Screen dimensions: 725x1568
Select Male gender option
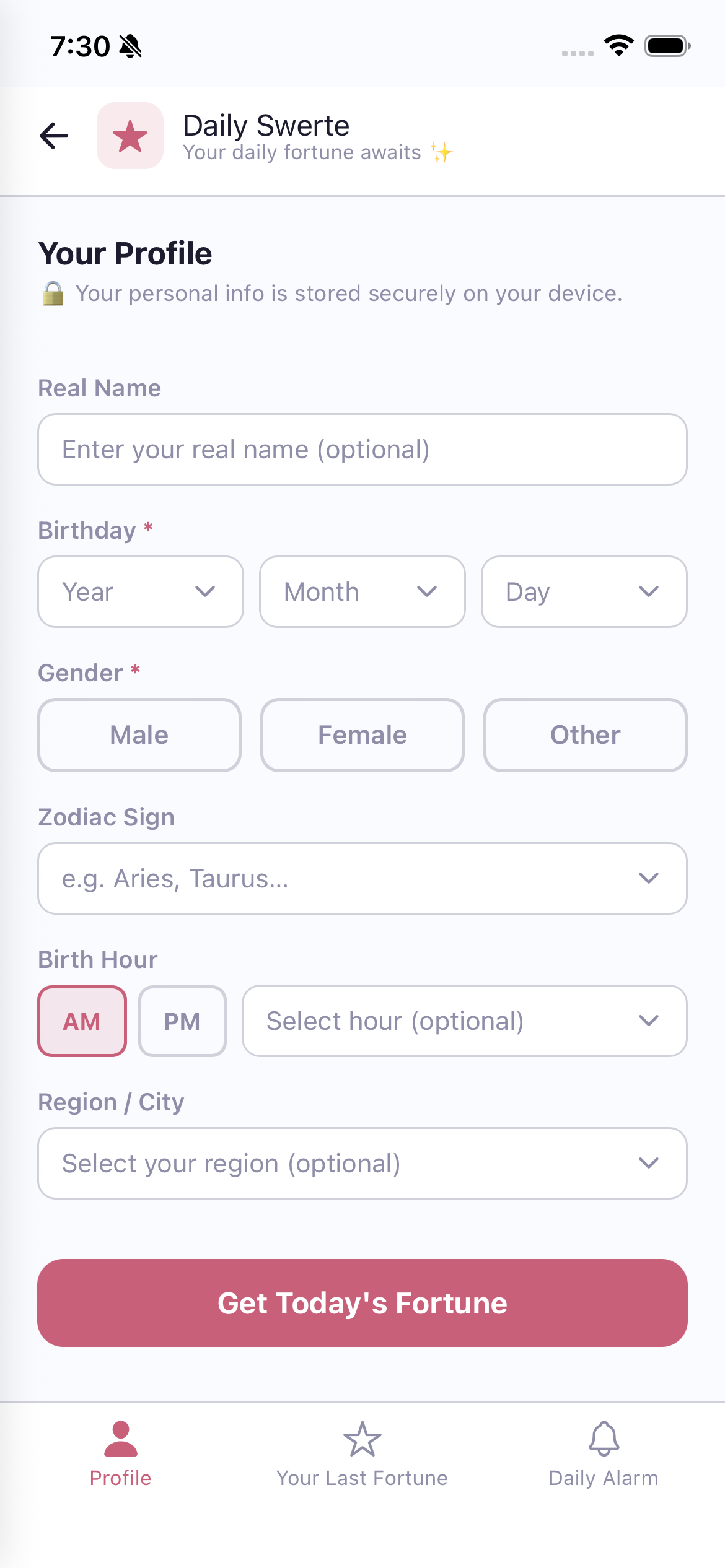pyautogui.click(x=139, y=735)
